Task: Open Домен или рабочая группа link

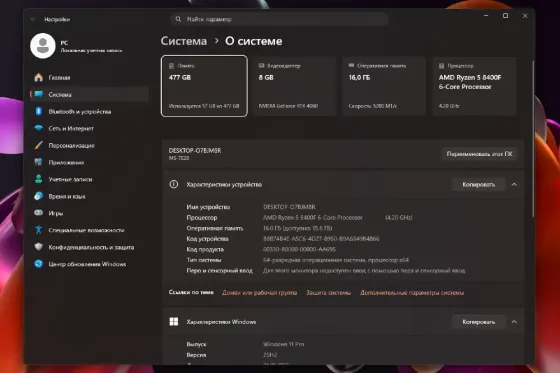Action: tap(259, 292)
